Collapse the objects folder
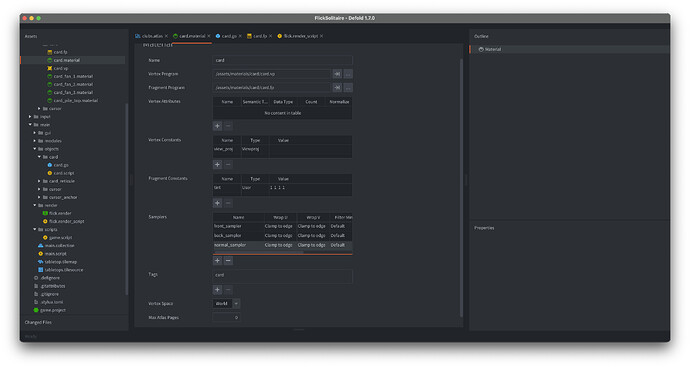The image size is (690, 367). (35, 149)
